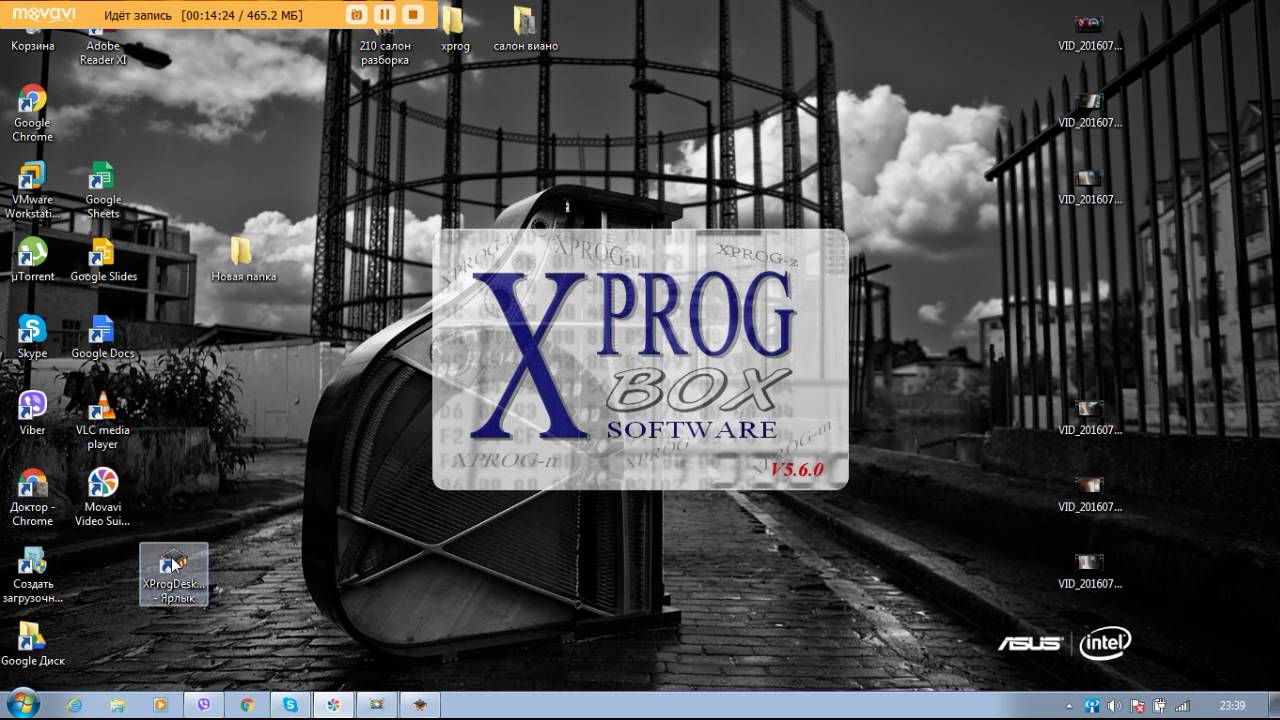Show hidden system tray icons
The height and width of the screenshot is (720, 1280).
pyautogui.click(x=1069, y=706)
